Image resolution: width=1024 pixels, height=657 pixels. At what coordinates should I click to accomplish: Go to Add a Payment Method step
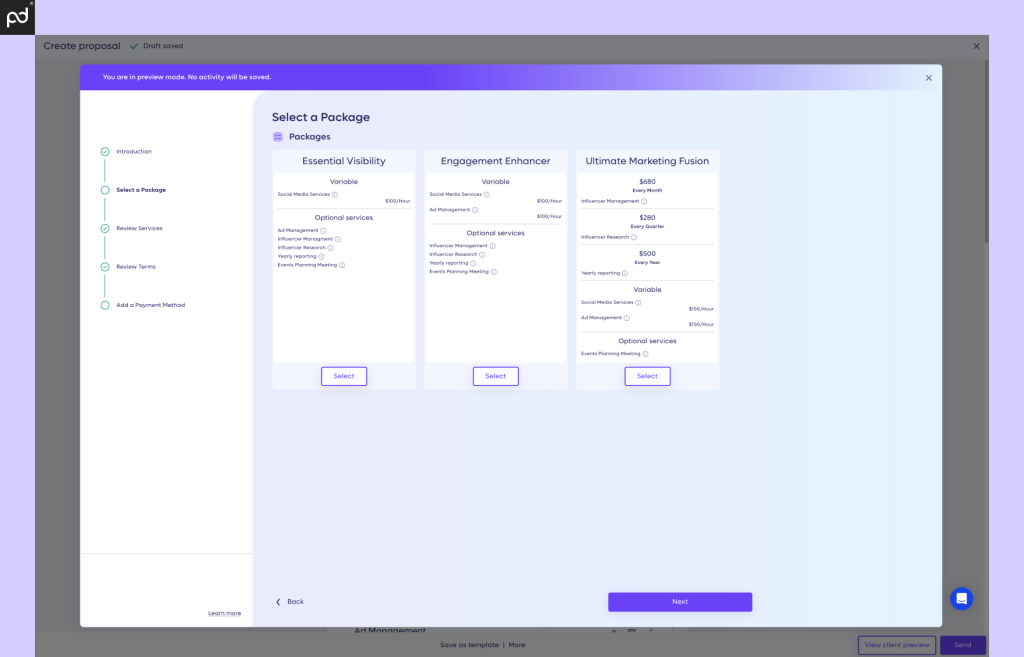150,305
